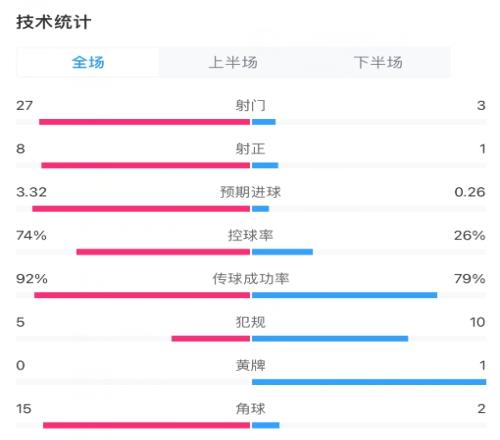Select the 全场 tab

[x=88, y=62]
